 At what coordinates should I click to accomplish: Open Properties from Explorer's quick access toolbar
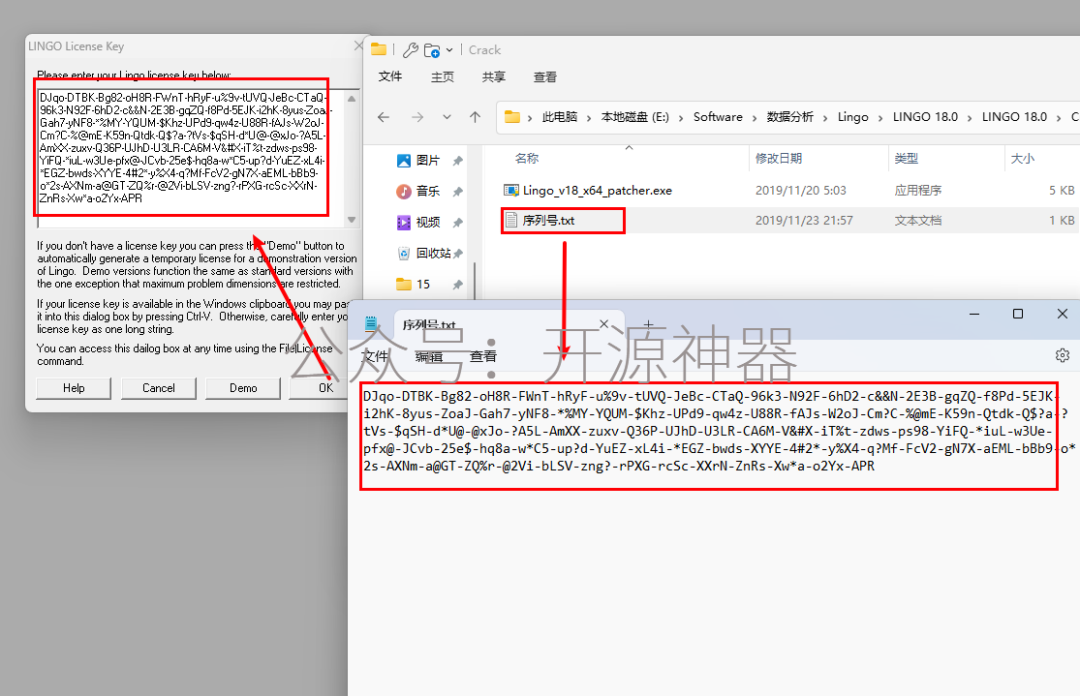(410, 50)
